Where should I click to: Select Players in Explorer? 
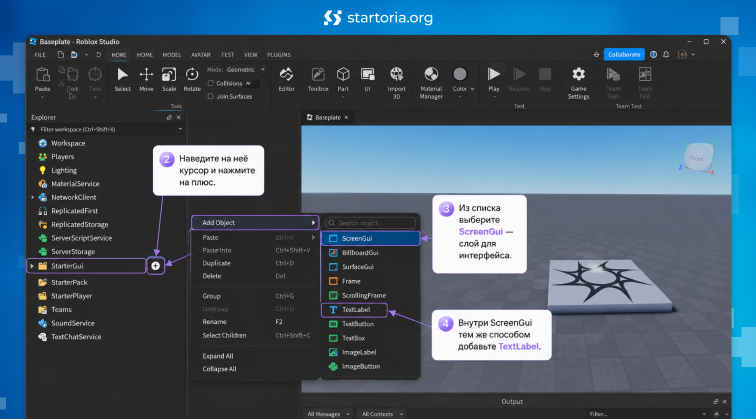pyautogui.click(x=62, y=157)
